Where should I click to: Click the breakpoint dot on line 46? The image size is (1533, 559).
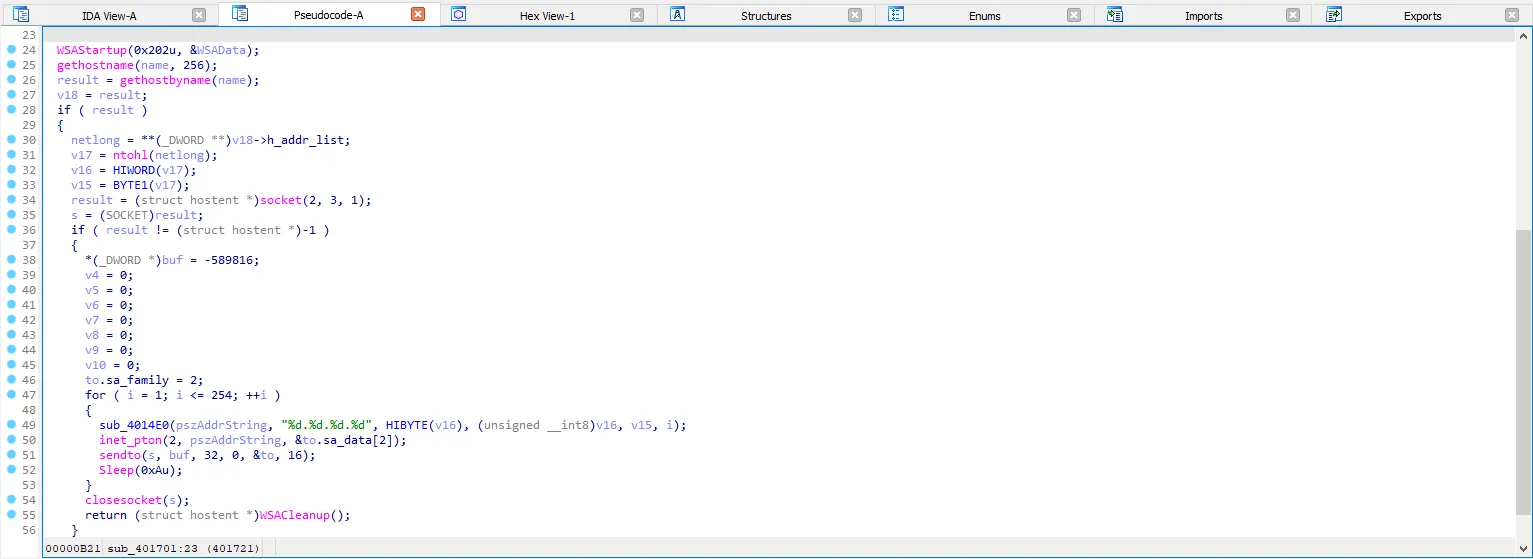pyautogui.click(x=11, y=379)
